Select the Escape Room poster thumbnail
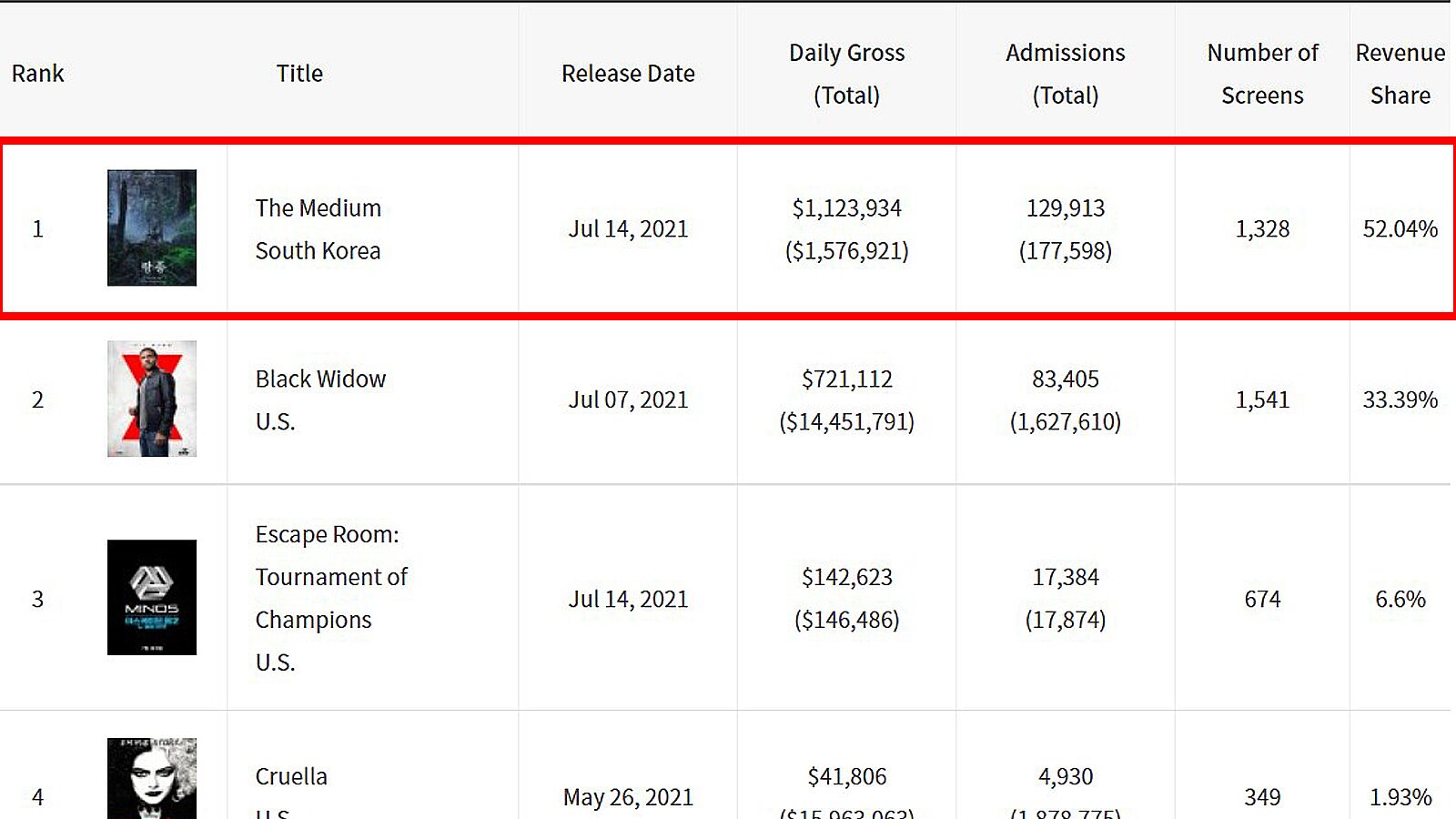This screenshot has height=819, width=1456. pyautogui.click(x=152, y=597)
